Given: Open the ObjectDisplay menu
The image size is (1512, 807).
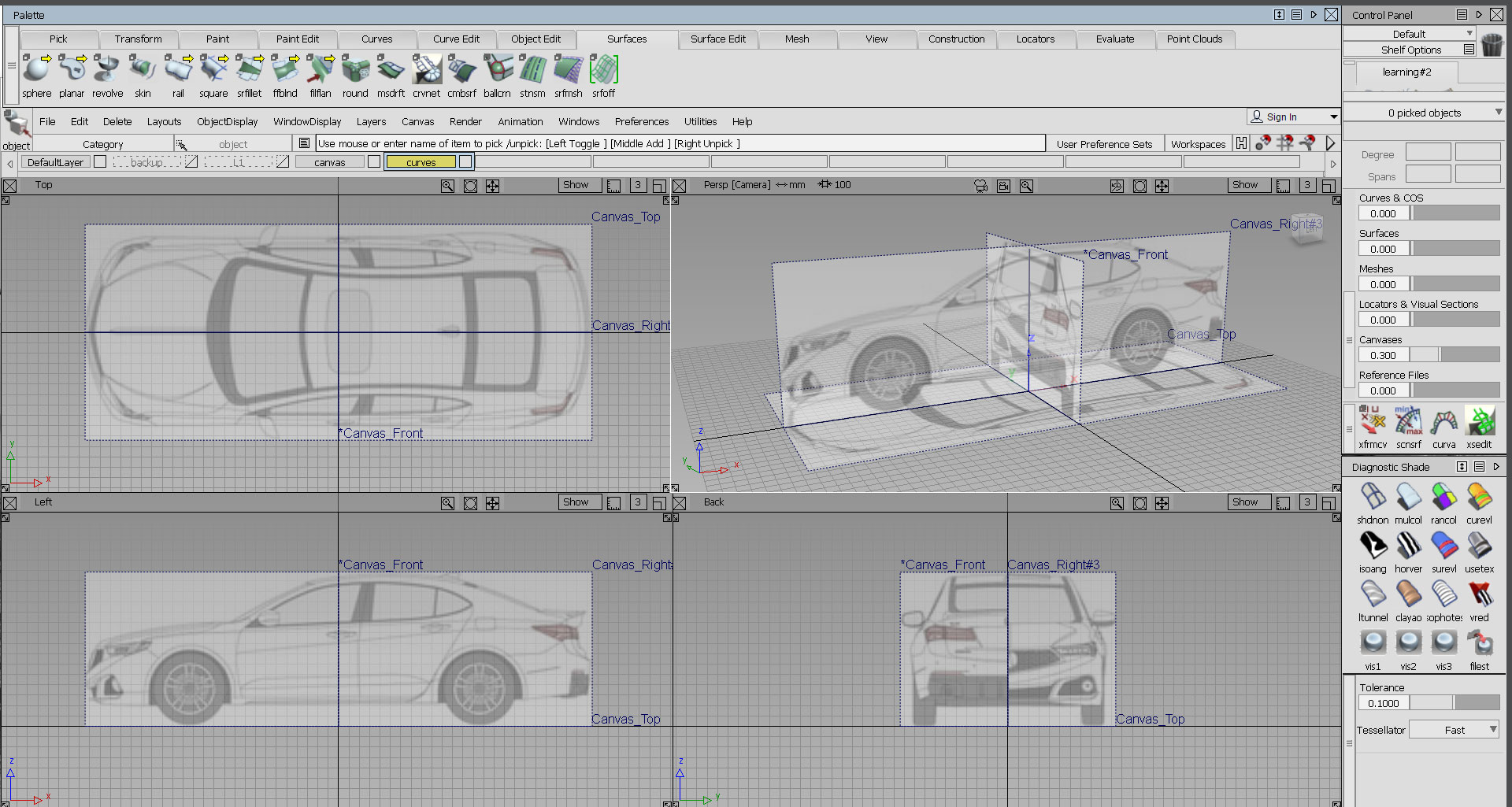Looking at the screenshot, I should (x=227, y=122).
